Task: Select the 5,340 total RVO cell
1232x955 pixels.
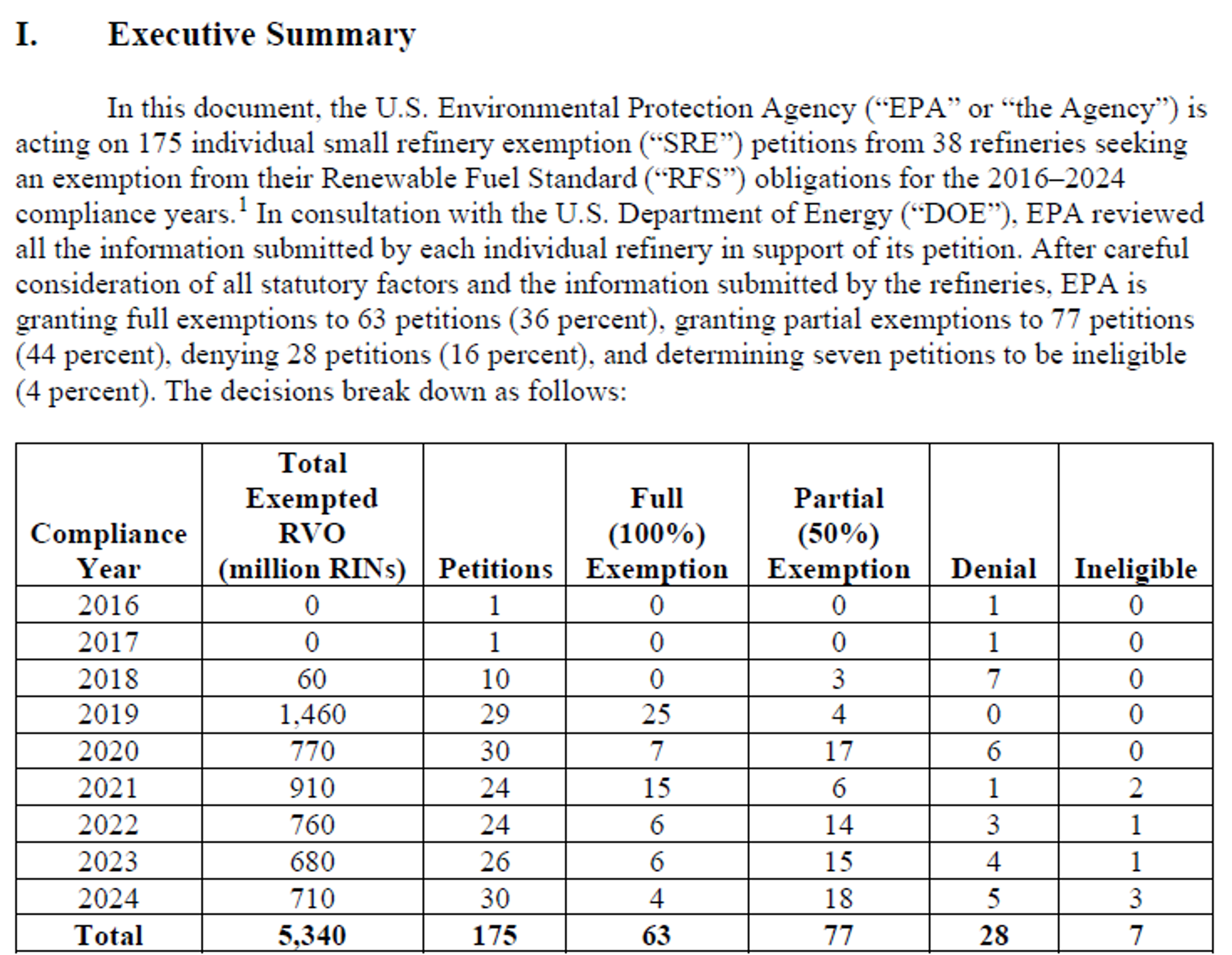Action: 312,935
